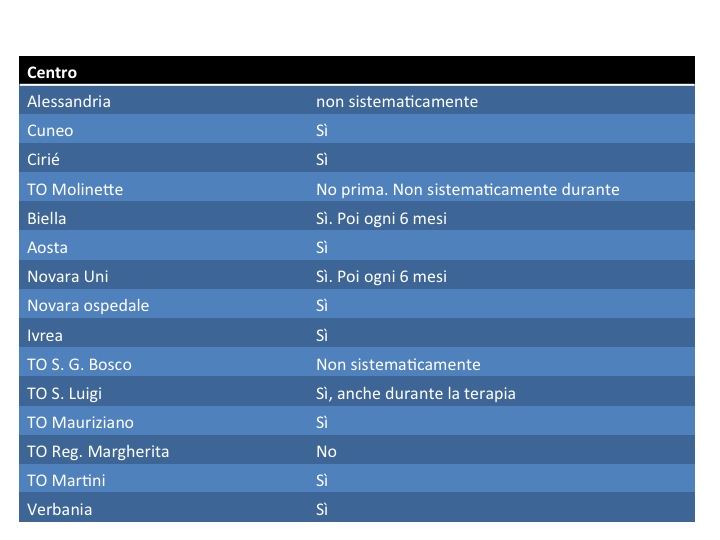Screen dimensions: 720x540
Task: Click the Centro header cell
Action: click(52, 73)
